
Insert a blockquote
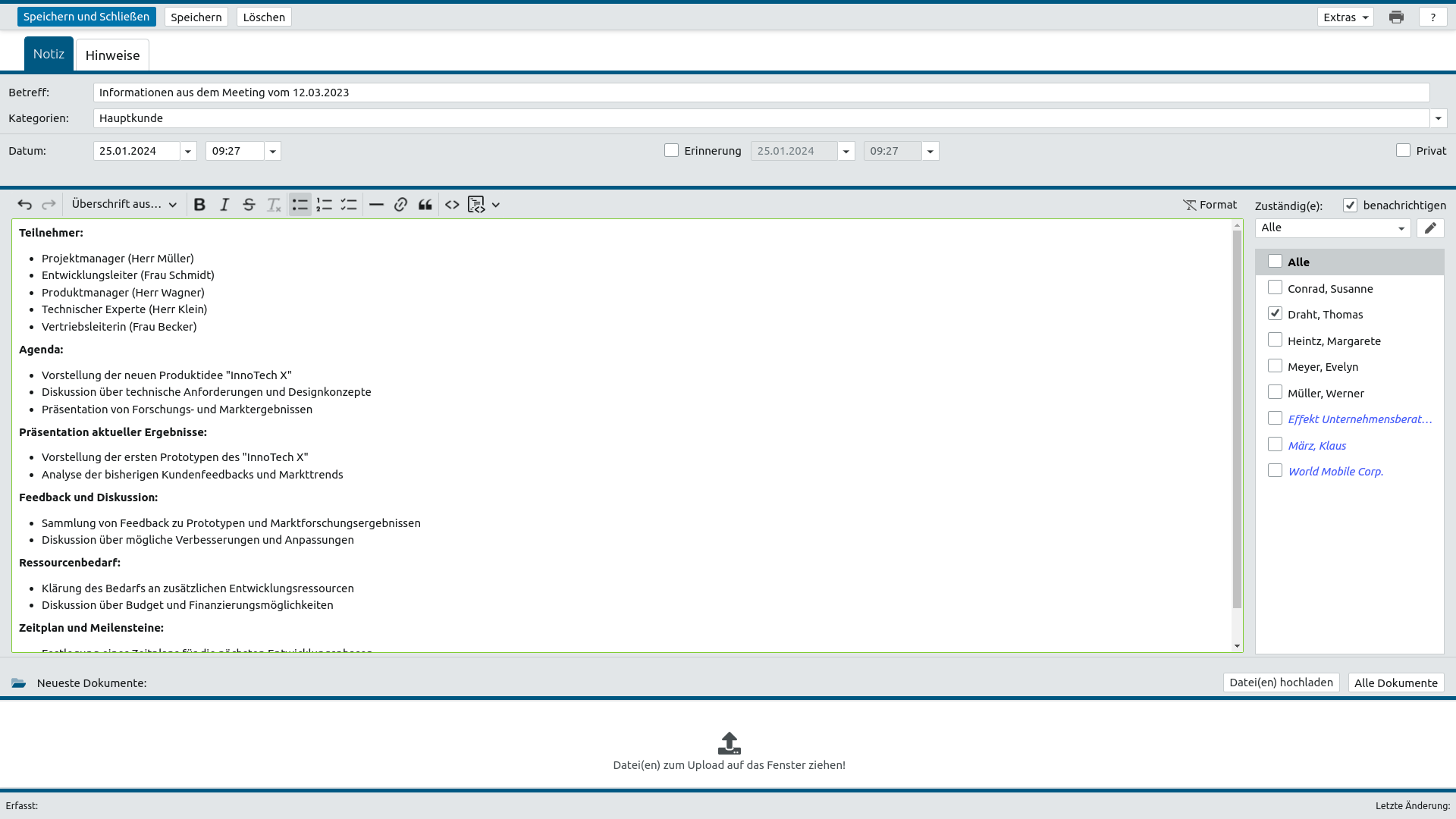tap(425, 205)
